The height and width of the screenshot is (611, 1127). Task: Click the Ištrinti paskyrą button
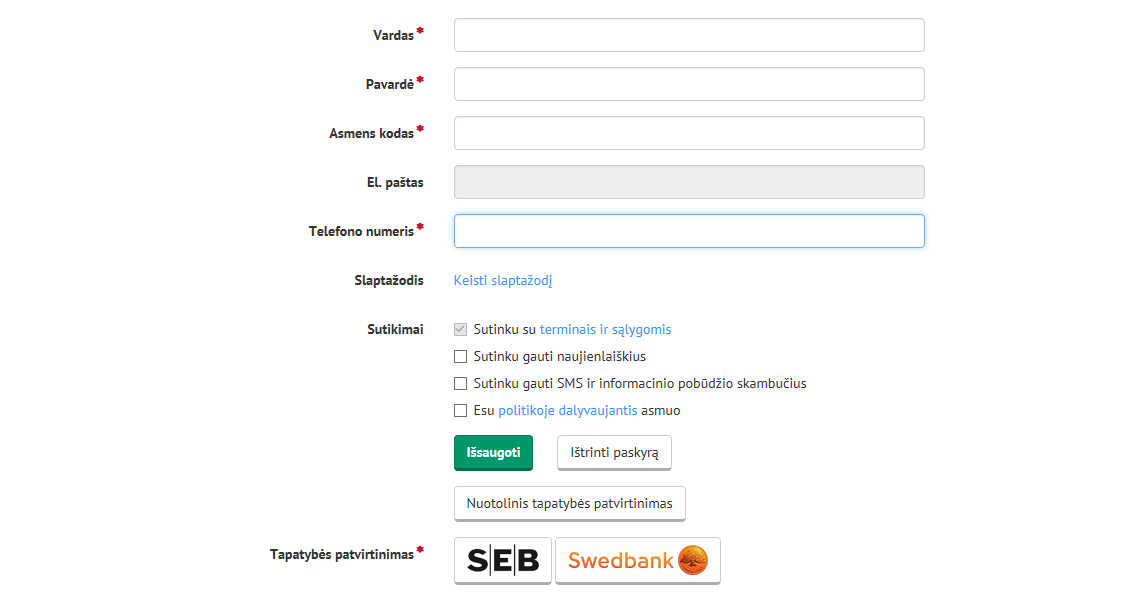pos(614,452)
